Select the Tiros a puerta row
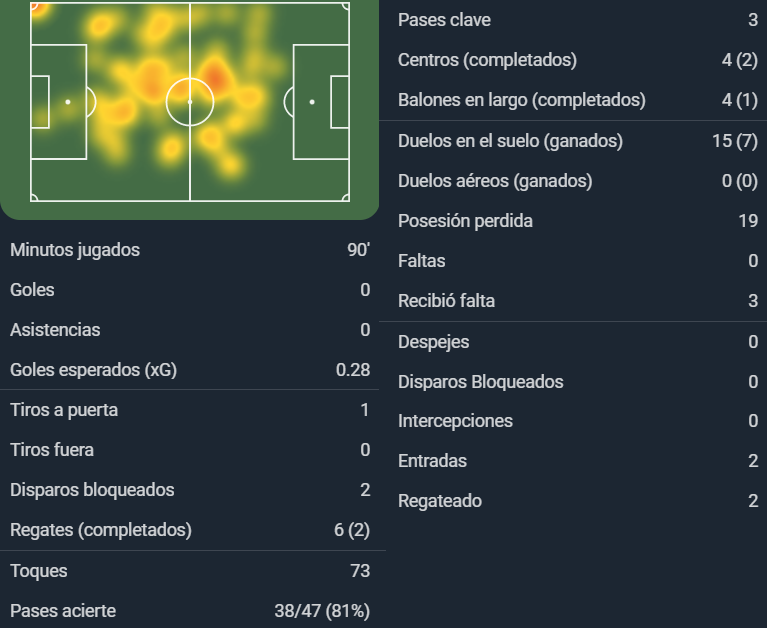 tap(190, 410)
